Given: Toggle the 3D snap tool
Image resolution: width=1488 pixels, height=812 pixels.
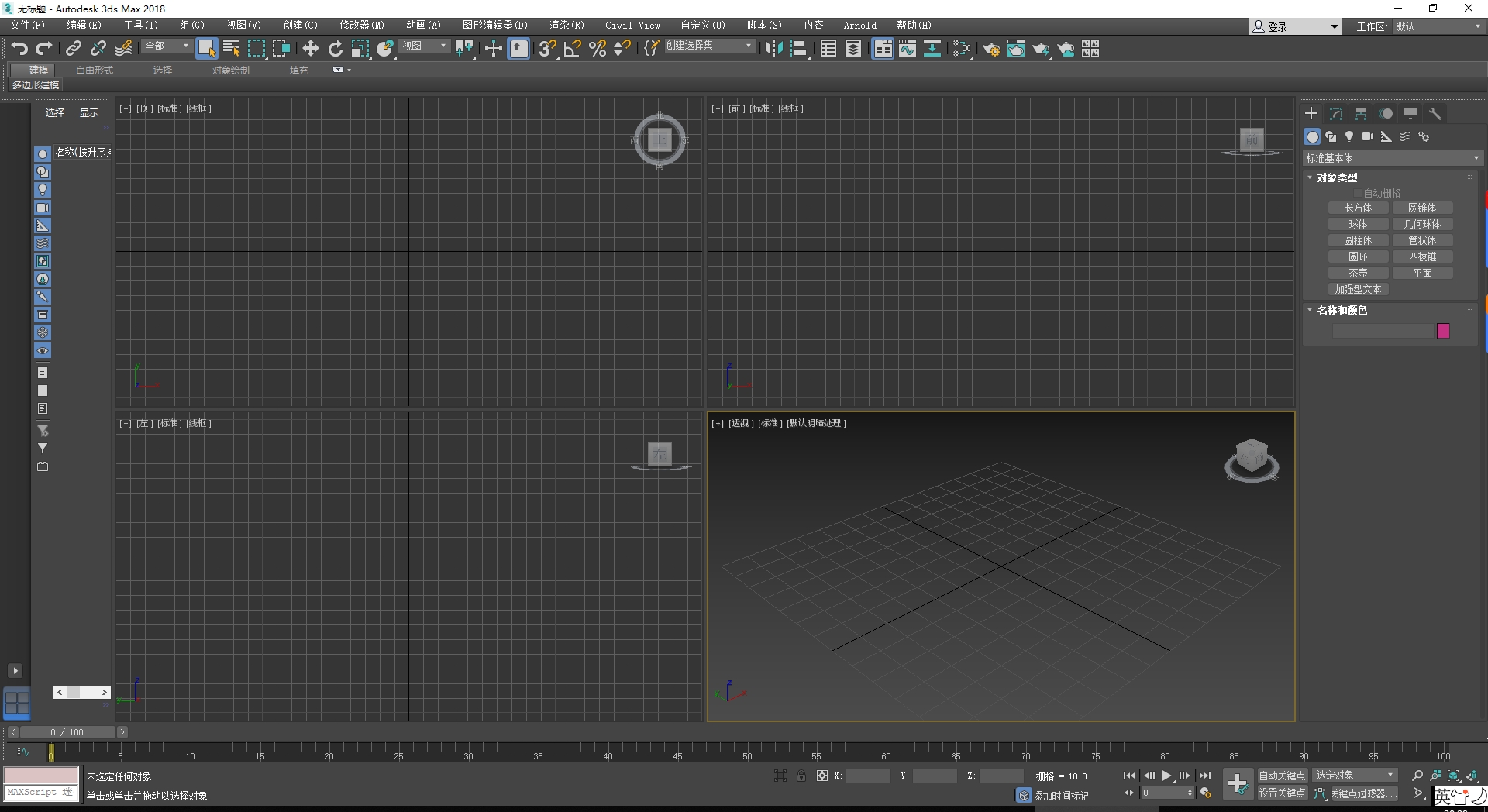Looking at the screenshot, I should point(547,48).
